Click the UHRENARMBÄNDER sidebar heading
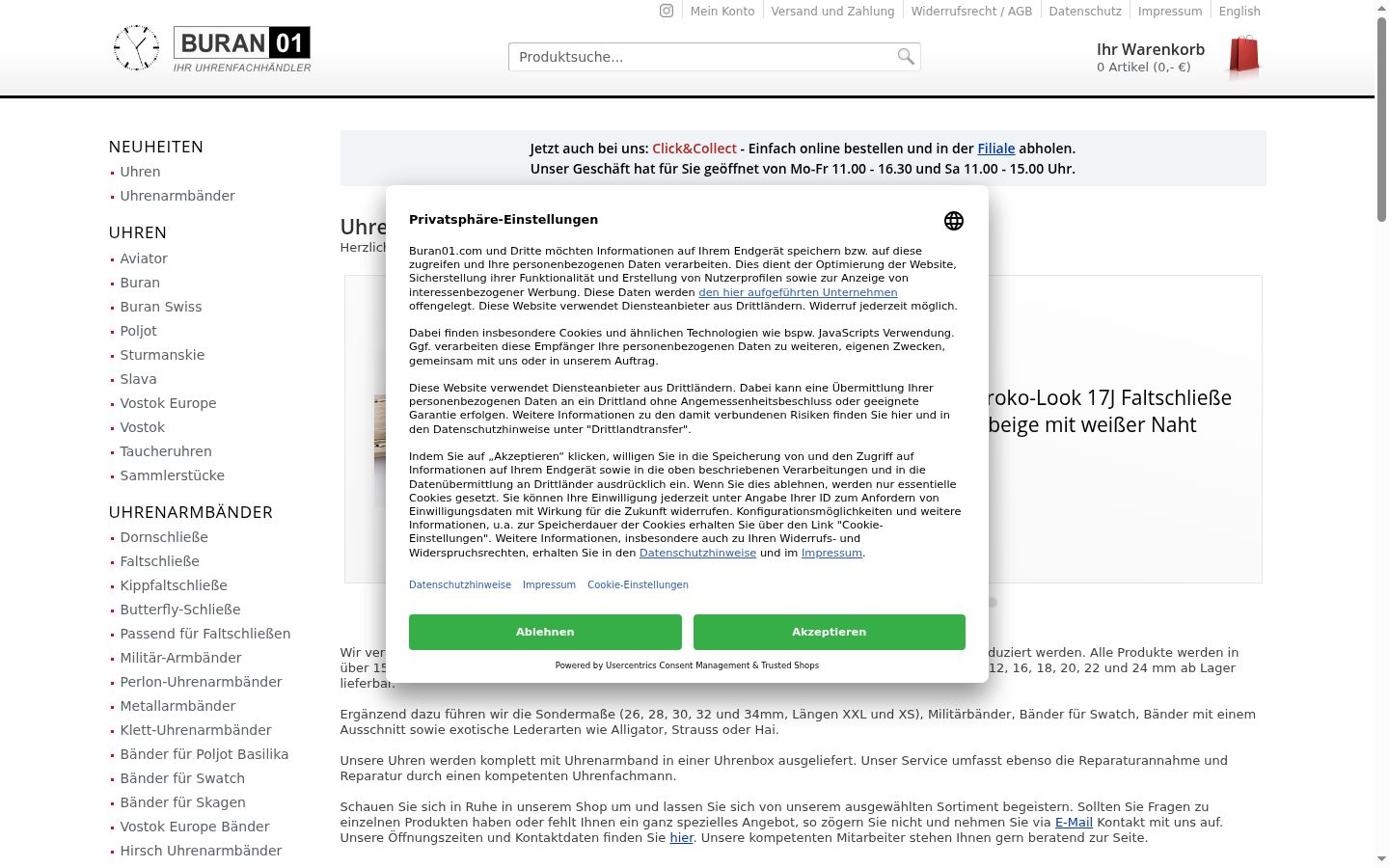 point(191,512)
